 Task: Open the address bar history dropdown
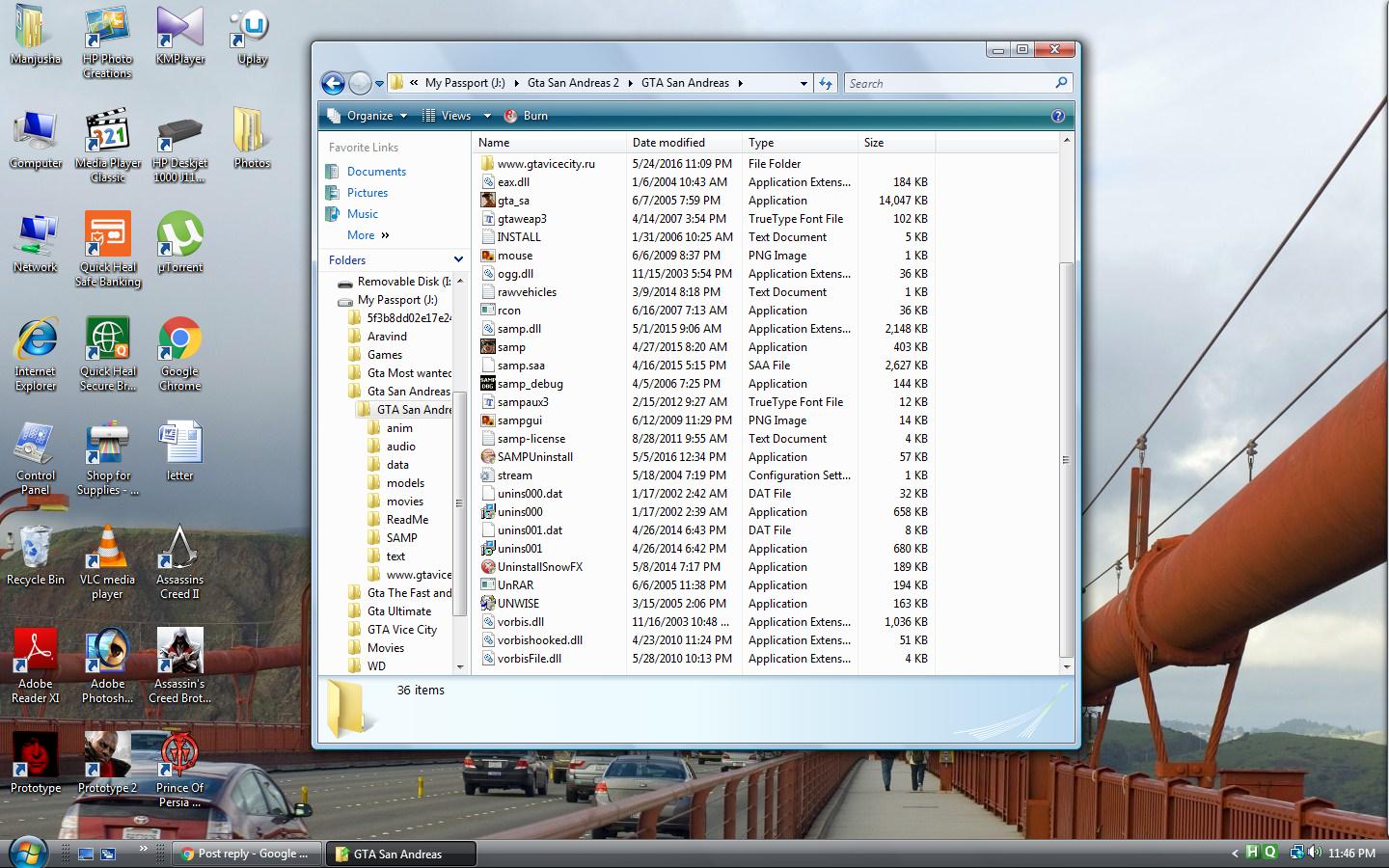(x=803, y=84)
